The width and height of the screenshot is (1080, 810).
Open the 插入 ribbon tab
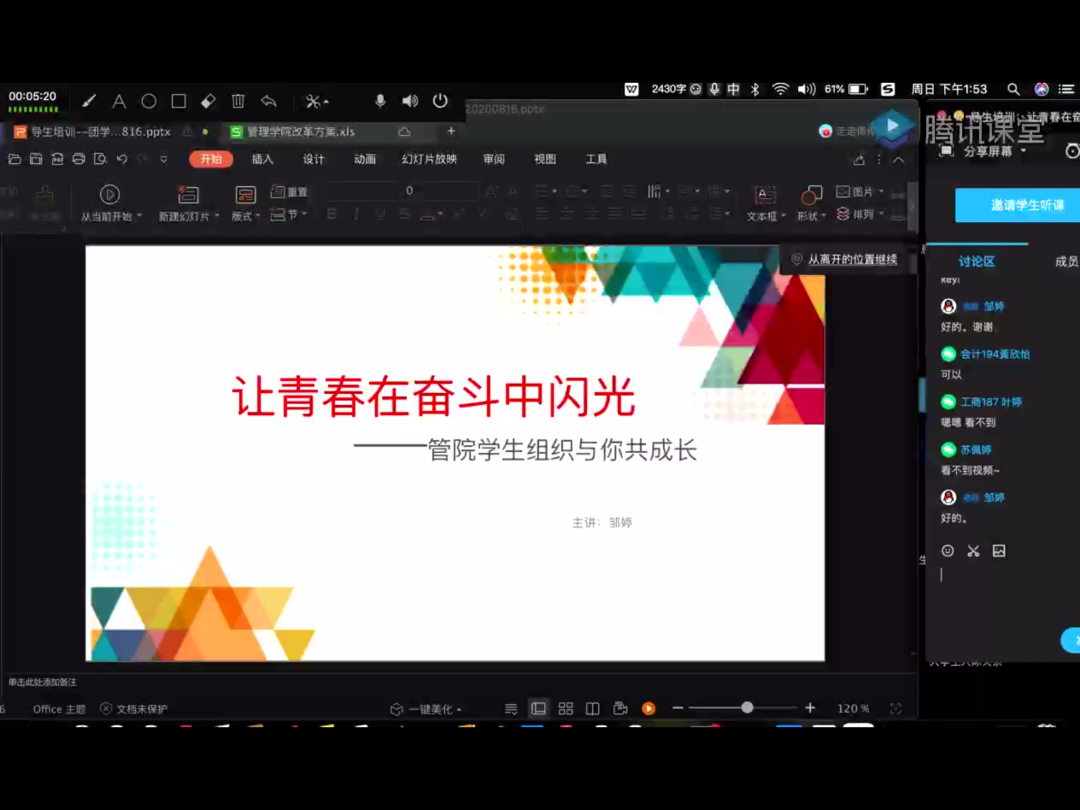coord(262,159)
